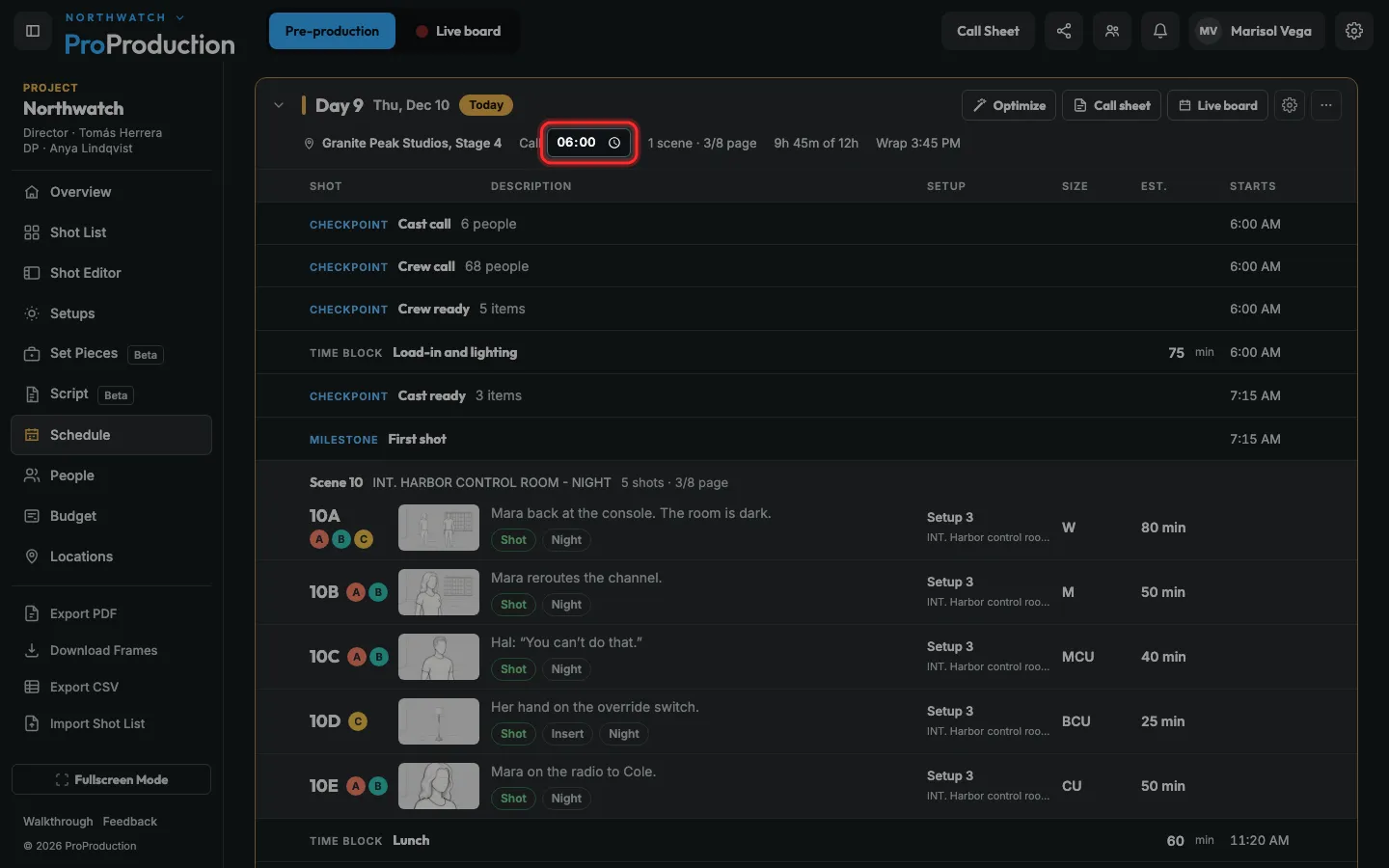This screenshot has height=868, width=1389.
Task: Open the share icon in header
Action: pyautogui.click(x=1064, y=31)
